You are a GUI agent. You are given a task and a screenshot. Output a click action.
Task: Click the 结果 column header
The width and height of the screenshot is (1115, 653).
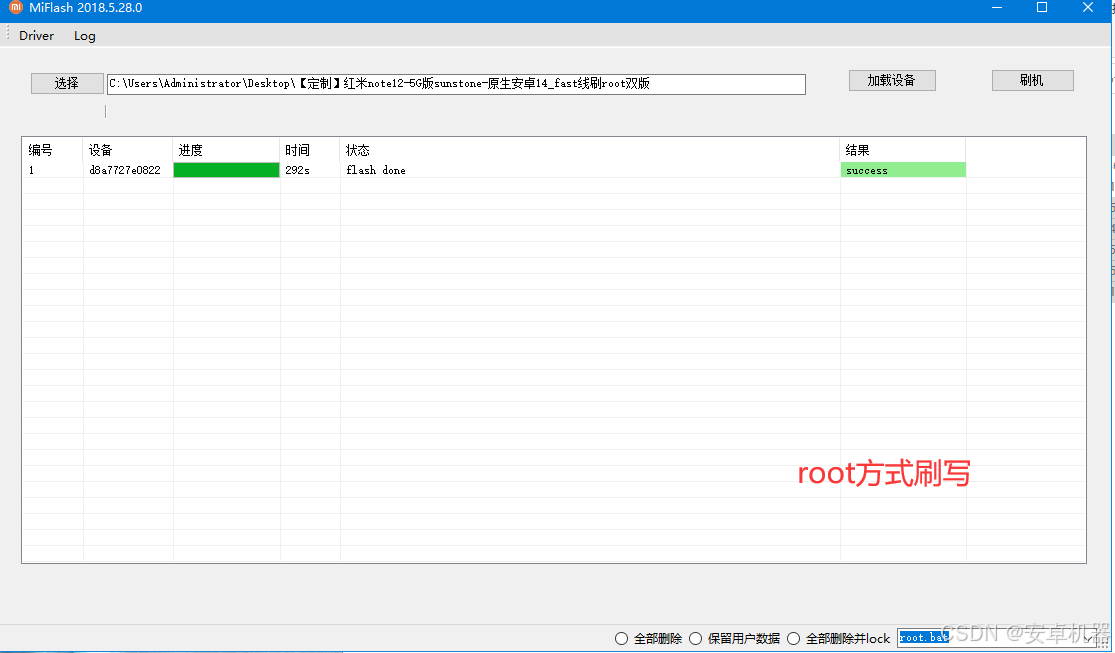coord(903,150)
